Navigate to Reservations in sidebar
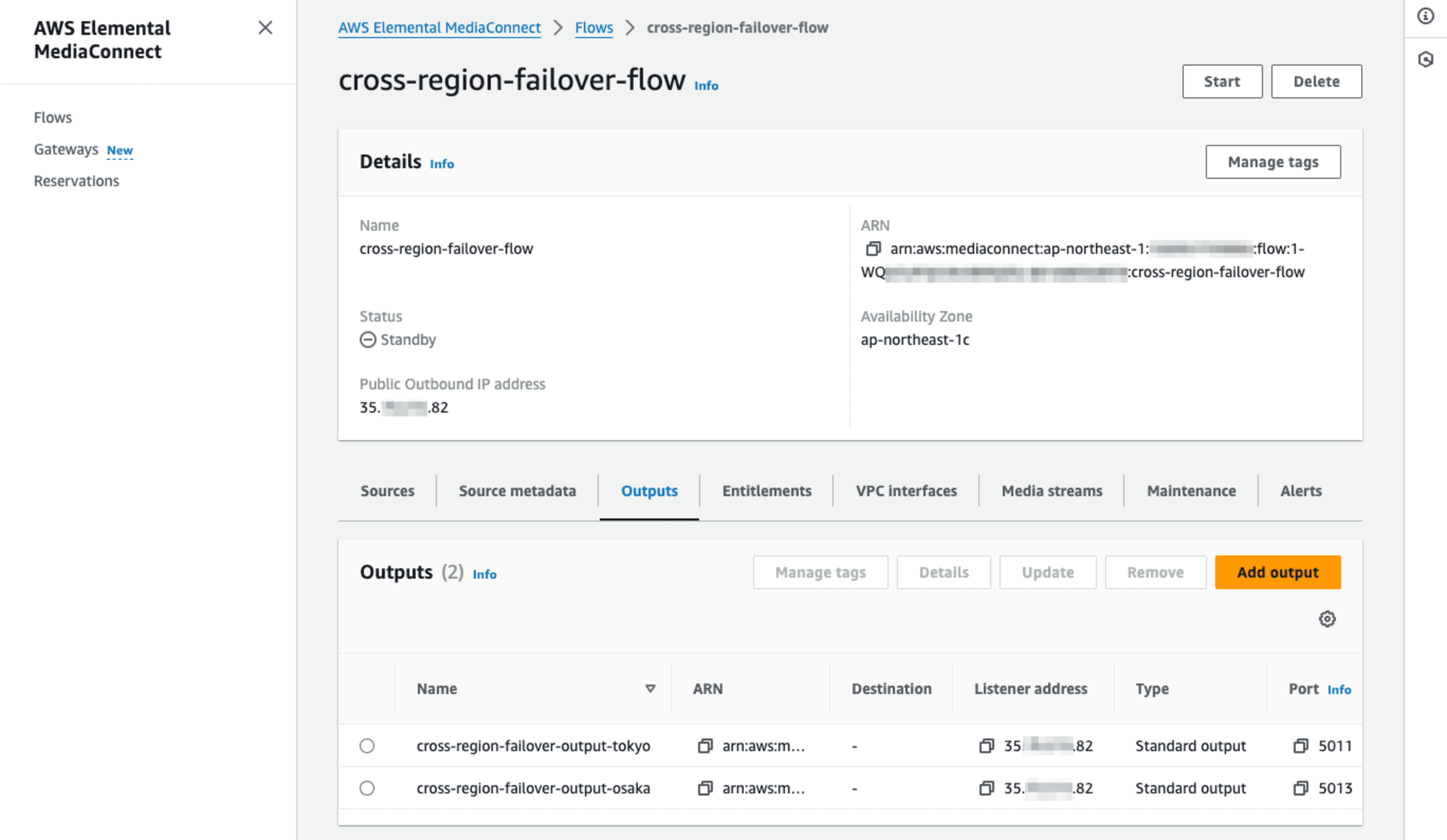 (x=77, y=181)
